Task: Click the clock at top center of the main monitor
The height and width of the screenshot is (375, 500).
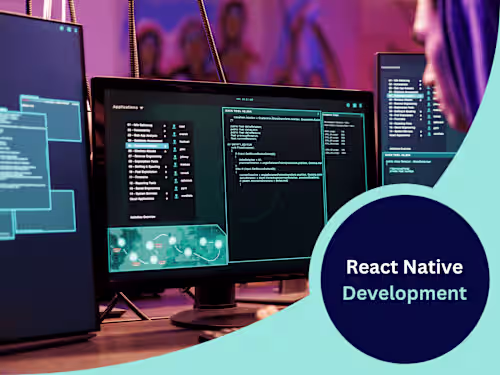Action: (244, 99)
